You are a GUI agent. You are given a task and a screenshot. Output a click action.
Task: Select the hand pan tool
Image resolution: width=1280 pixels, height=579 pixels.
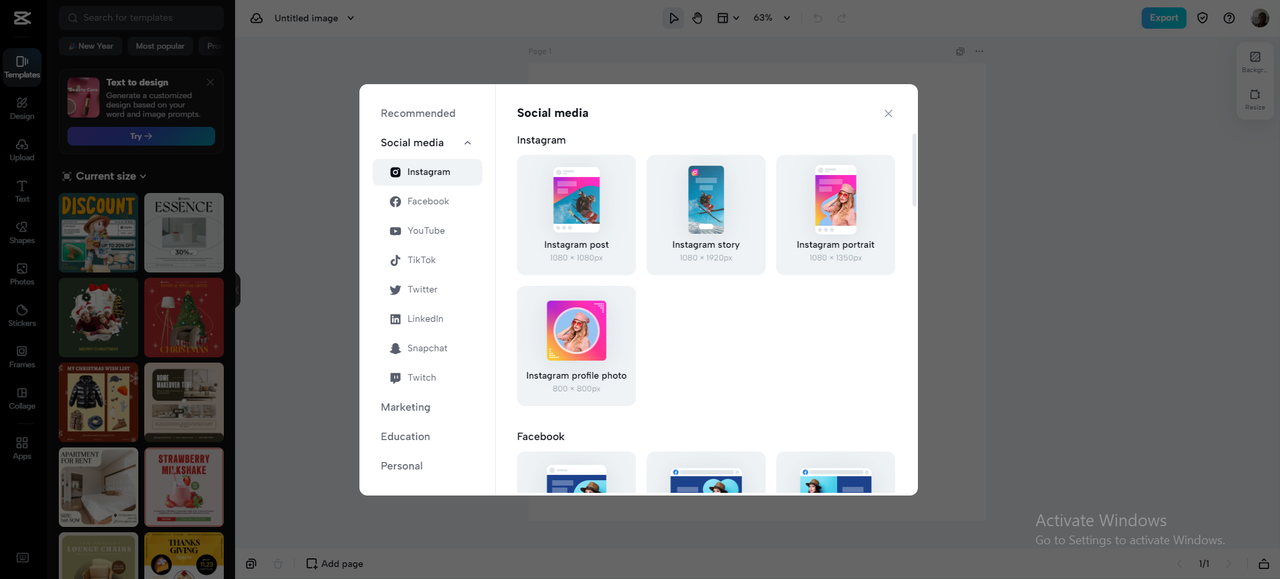(x=697, y=18)
